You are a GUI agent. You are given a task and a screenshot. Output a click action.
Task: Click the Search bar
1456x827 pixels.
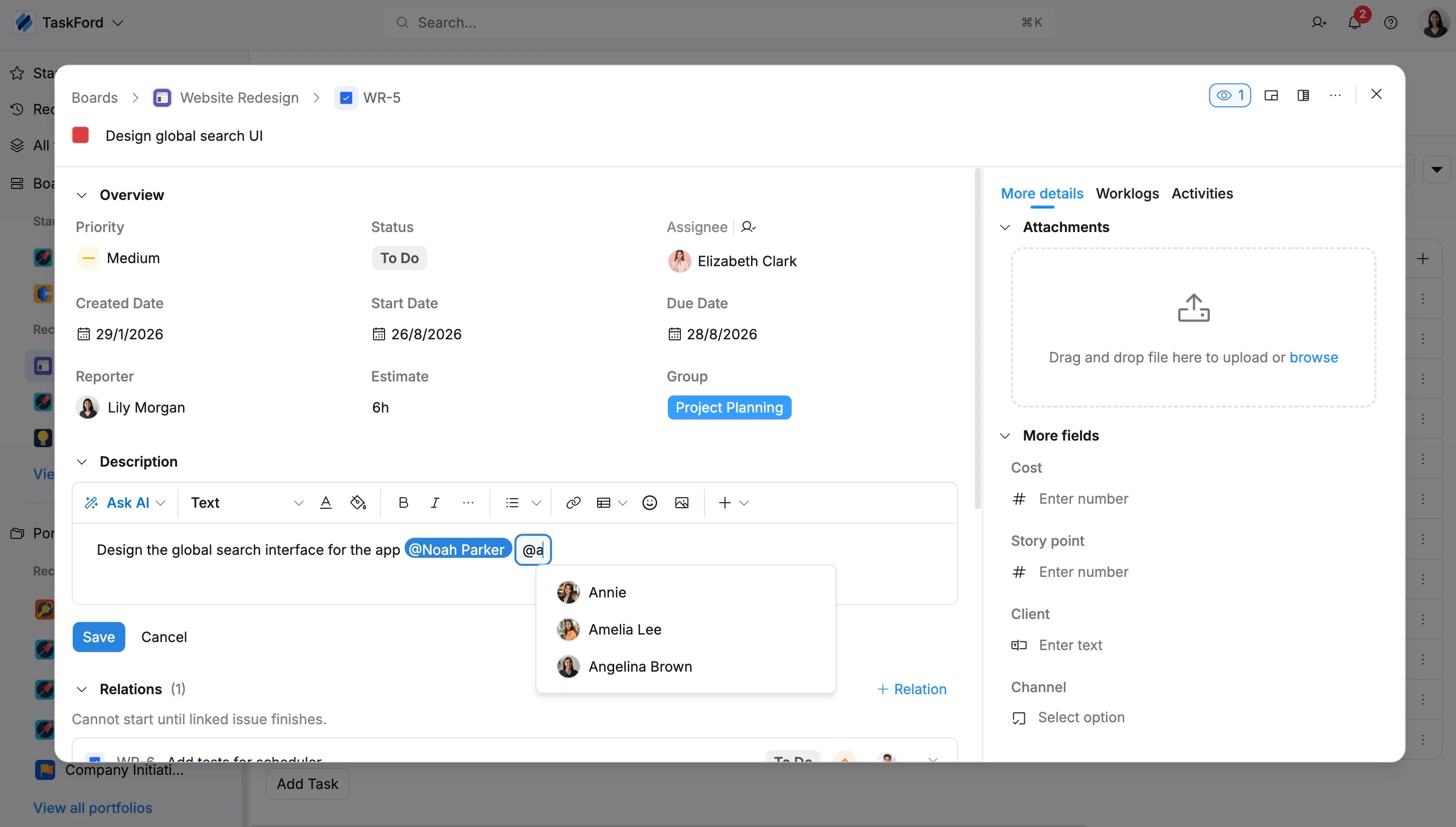tap(718, 23)
